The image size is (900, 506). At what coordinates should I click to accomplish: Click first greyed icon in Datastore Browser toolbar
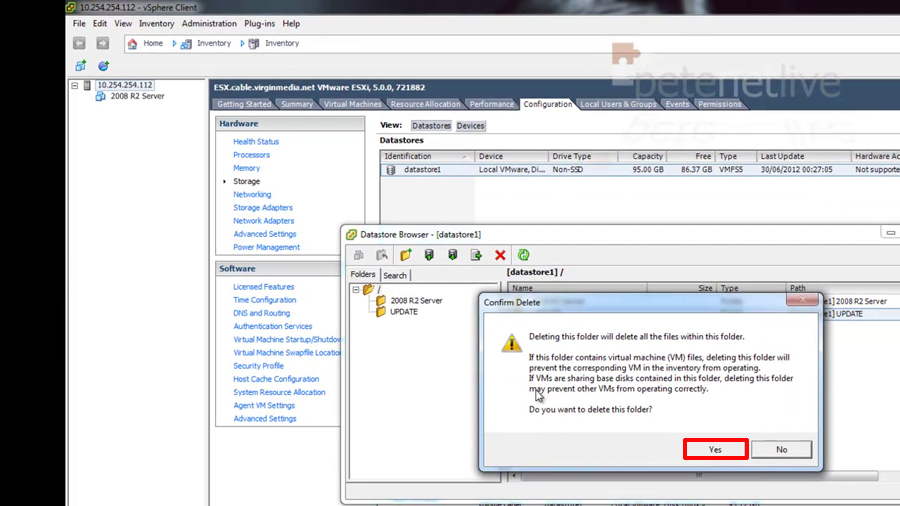(x=359, y=255)
